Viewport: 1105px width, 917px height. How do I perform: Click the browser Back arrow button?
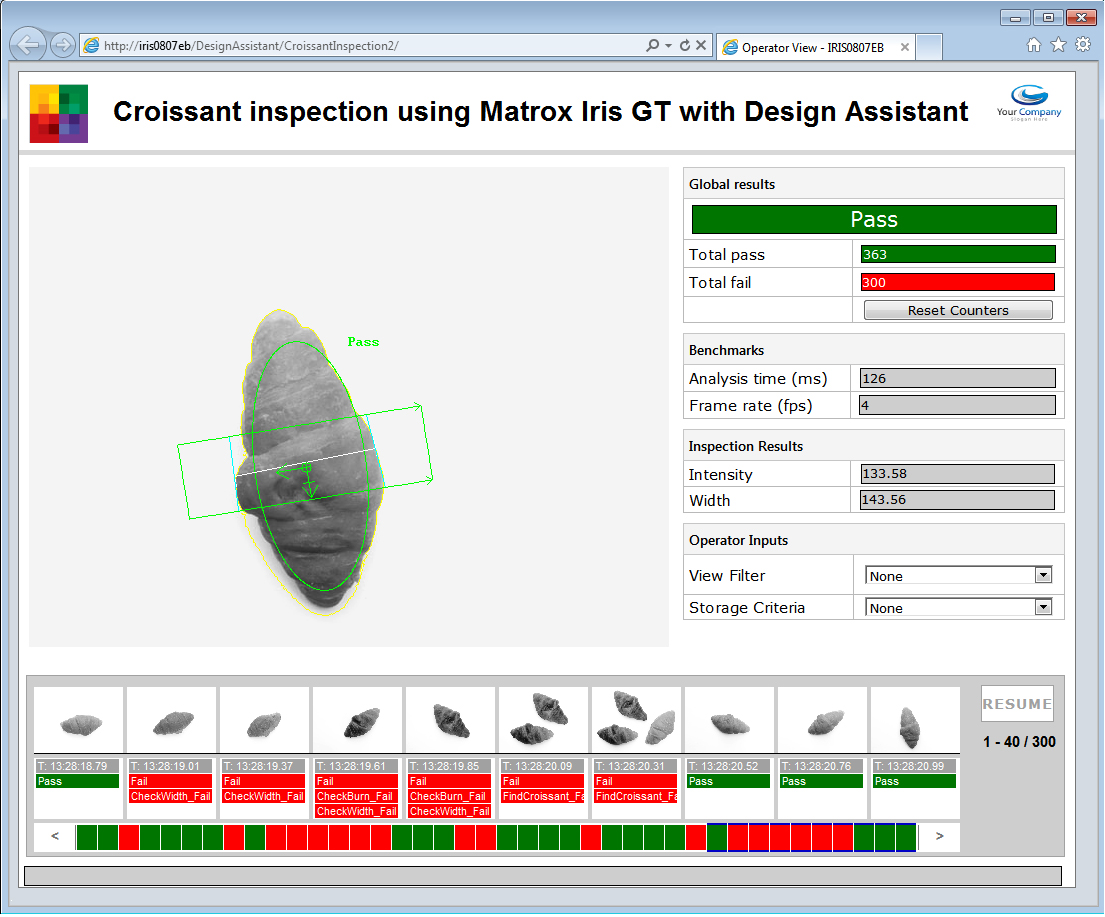click(29, 45)
